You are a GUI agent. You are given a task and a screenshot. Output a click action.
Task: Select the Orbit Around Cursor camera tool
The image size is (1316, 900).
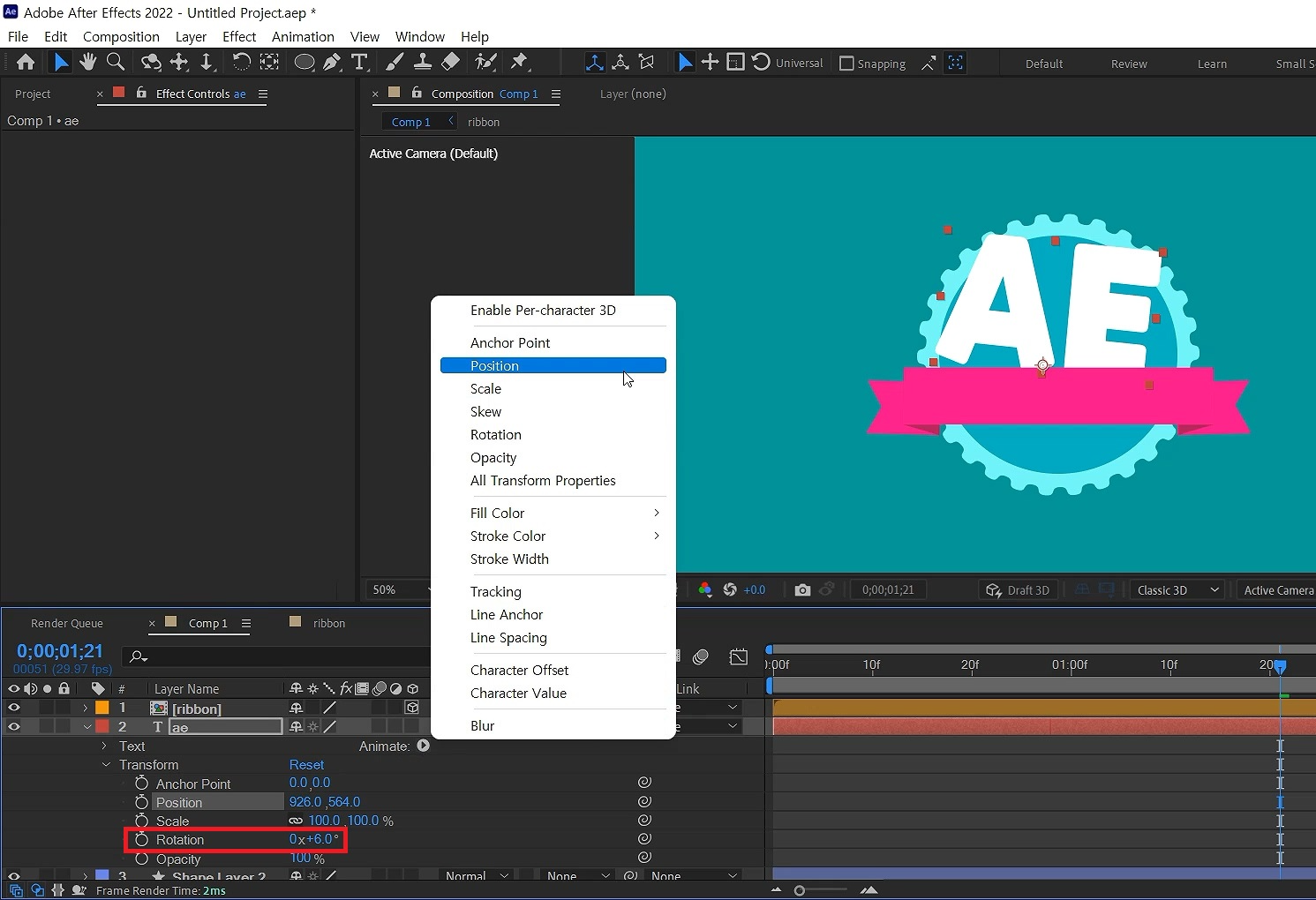click(x=151, y=62)
